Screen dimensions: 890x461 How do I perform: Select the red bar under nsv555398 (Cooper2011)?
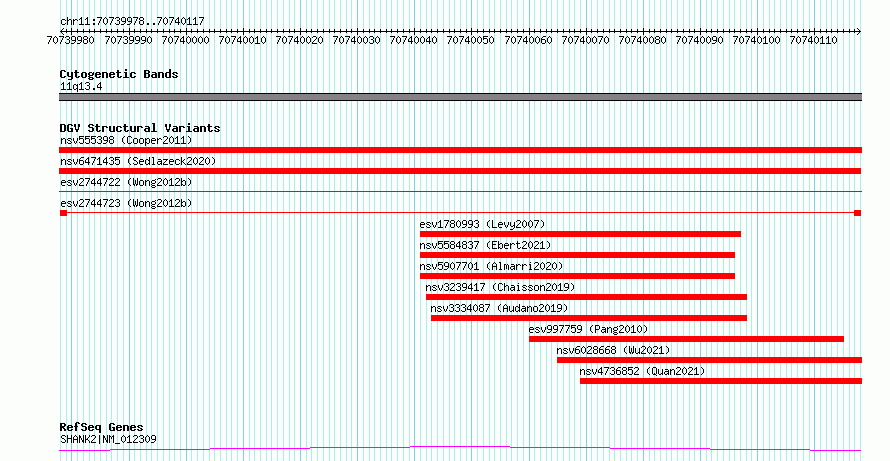click(460, 150)
